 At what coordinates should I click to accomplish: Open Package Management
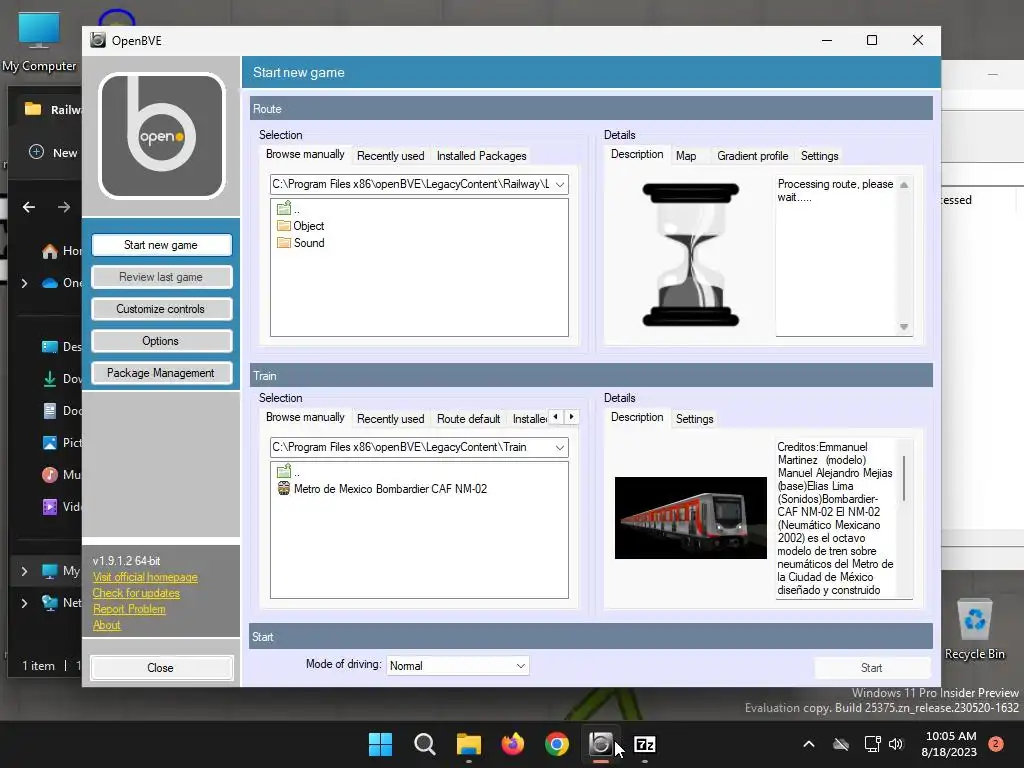pos(161,373)
